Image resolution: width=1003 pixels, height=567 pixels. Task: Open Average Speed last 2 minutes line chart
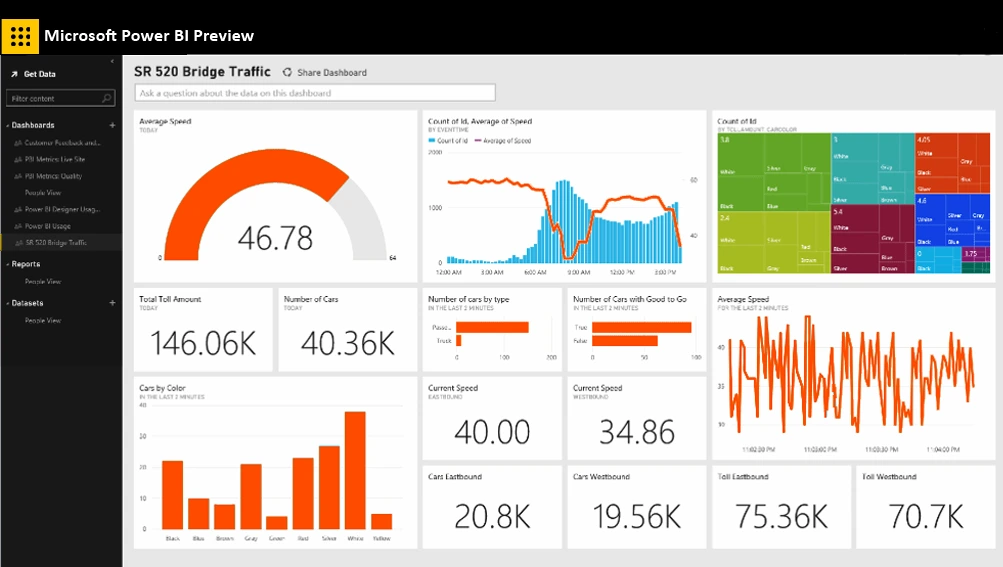pos(853,374)
